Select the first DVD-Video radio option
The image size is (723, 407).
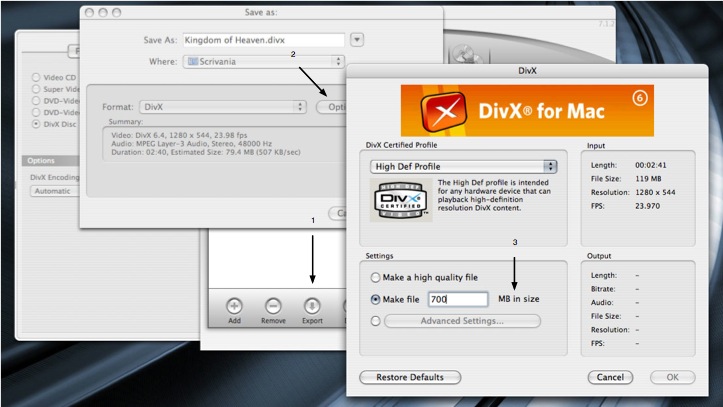pyautogui.click(x=36, y=100)
